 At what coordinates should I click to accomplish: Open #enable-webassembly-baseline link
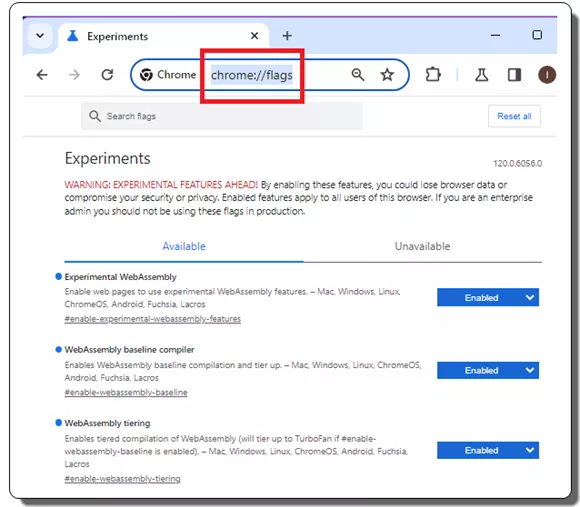(126, 392)
